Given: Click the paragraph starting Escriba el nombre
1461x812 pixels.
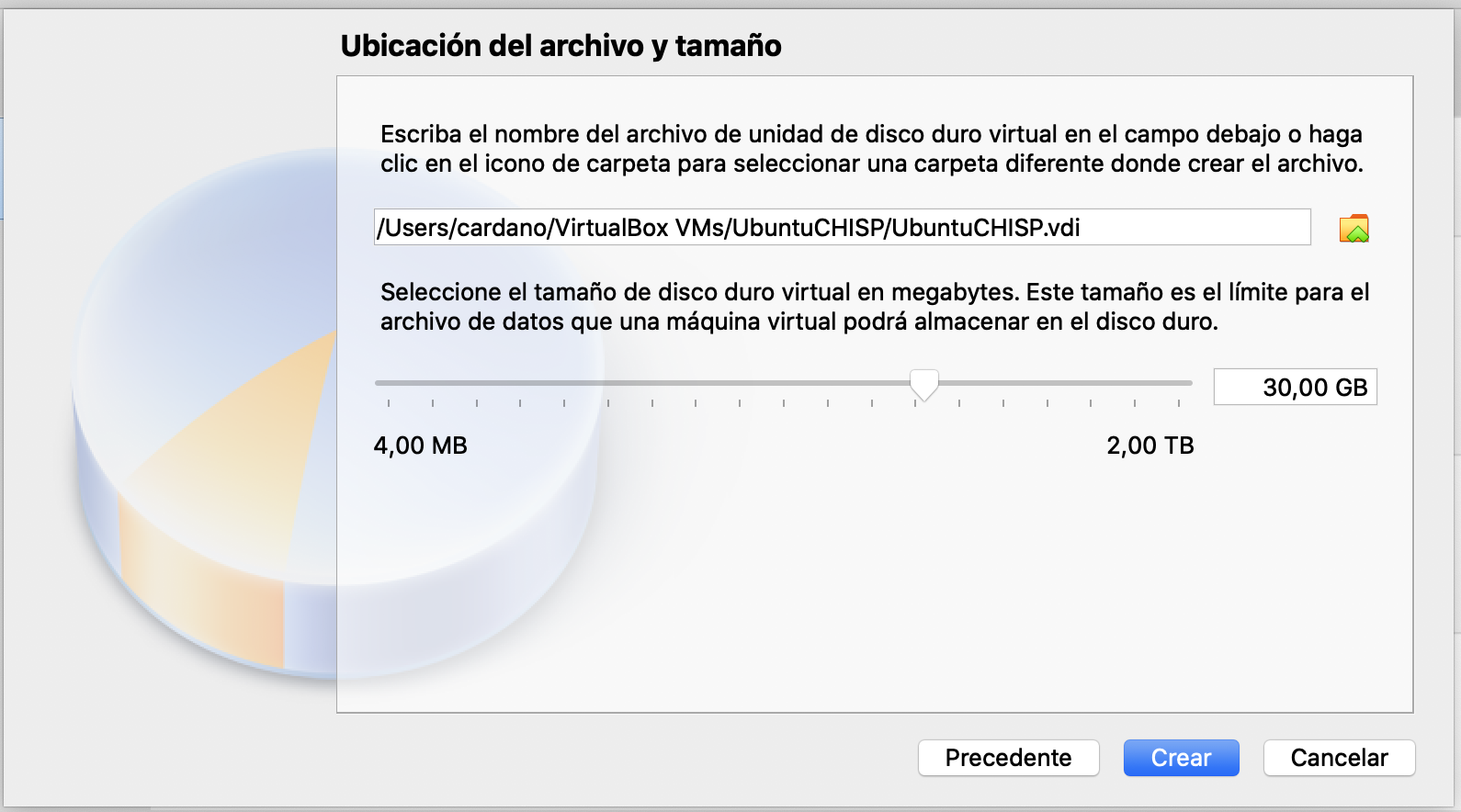Looking at the screenshot, I should coord(871,149).
